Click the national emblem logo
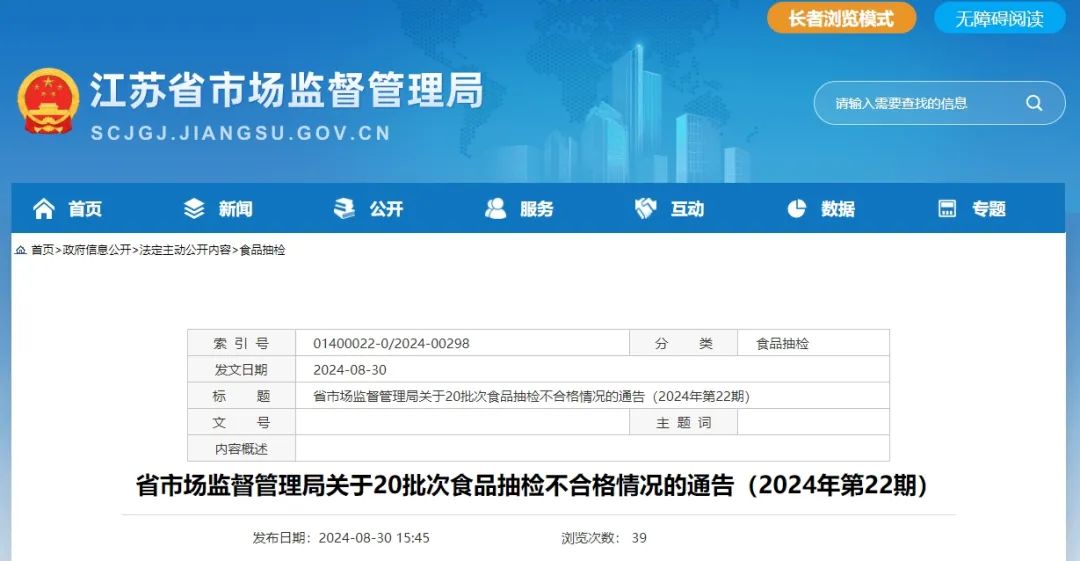This screenshot has width=1080, height=561. 48,101
